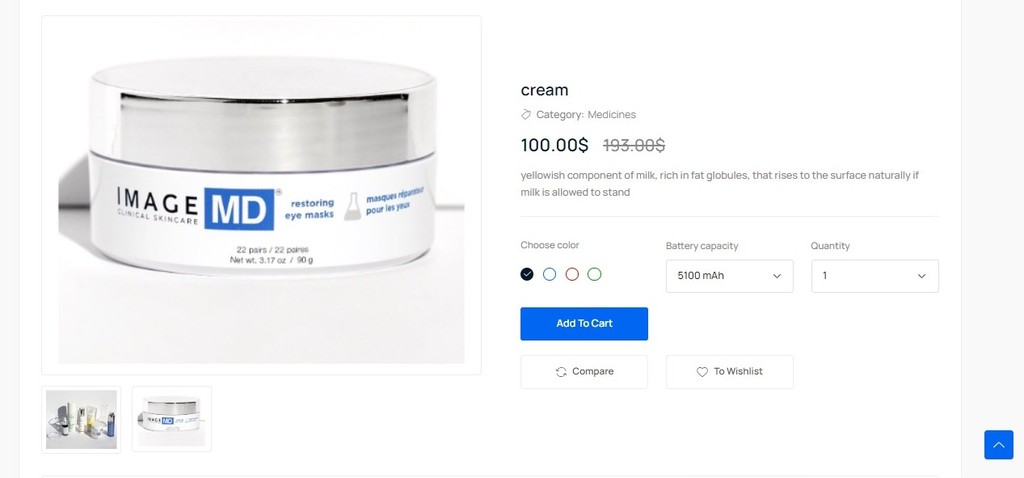The height and width of the screenshot is (478, 1024).
Task: Add product To Wishlist
Action: (729, 372)
